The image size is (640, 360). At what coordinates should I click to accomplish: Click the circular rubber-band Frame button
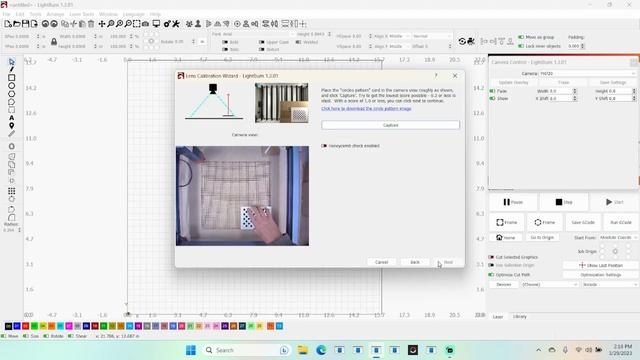click(x=544, y=222)
